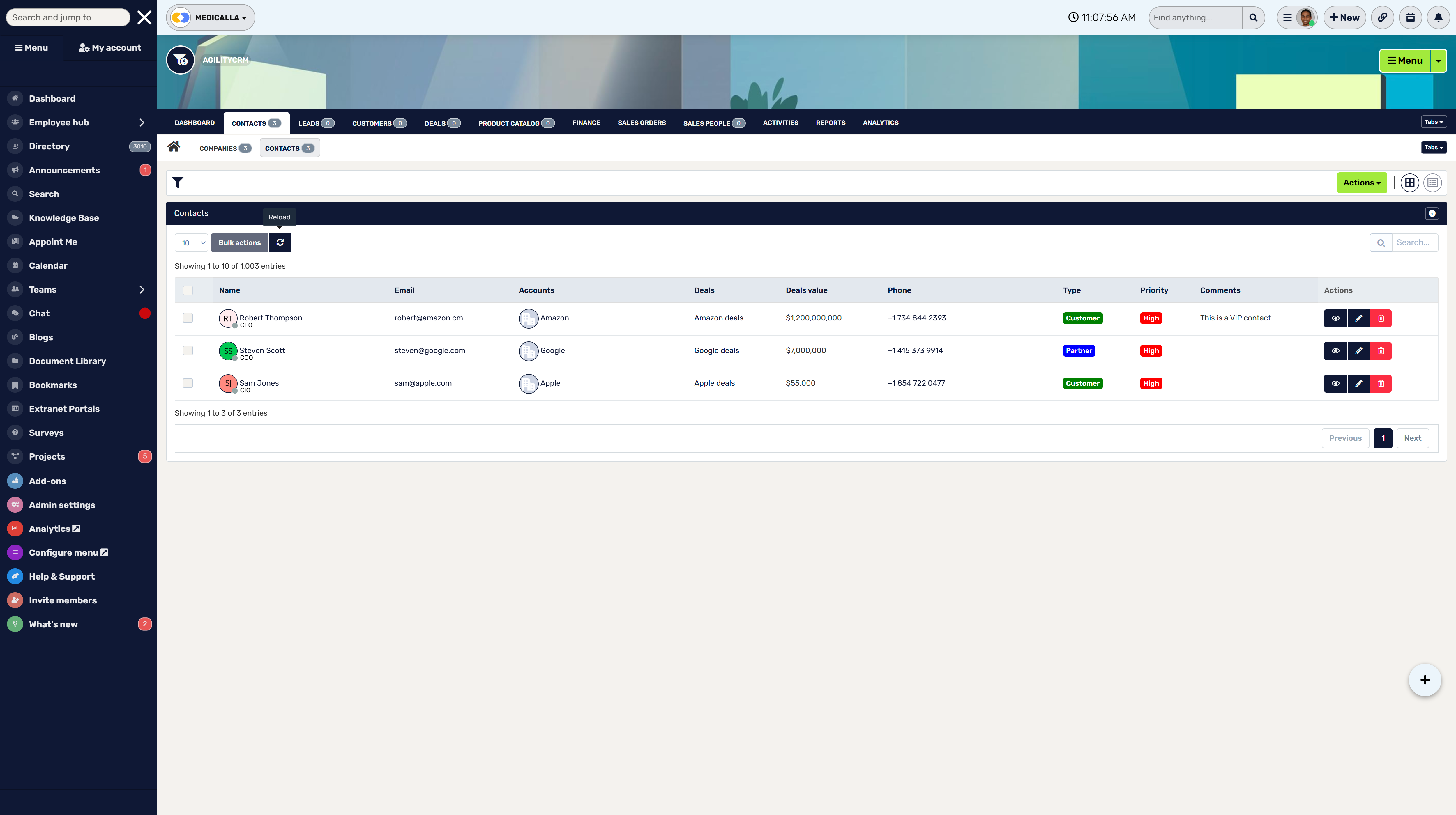
Task: Edit Steven Scott using the pencil icon
Action: coord(1358,350)
